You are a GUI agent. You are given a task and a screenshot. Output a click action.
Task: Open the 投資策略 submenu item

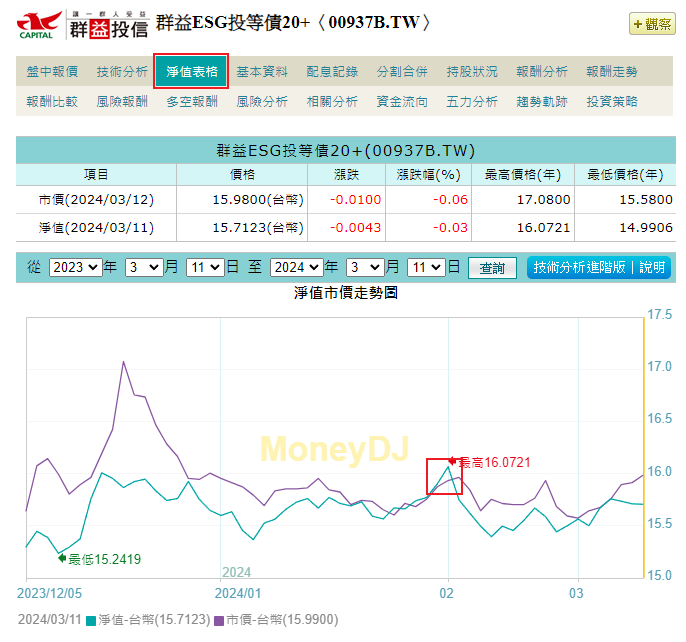pyautogui.click(x=612, y=101)
